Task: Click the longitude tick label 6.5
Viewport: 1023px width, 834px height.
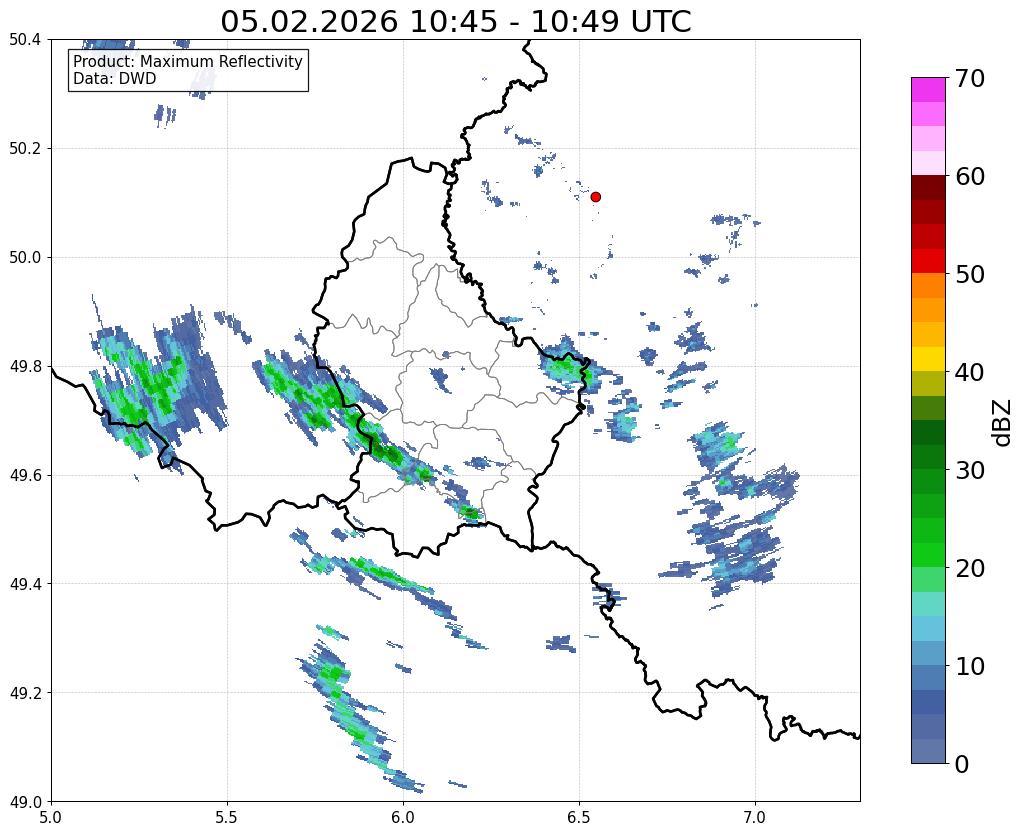Action: pyautogui.click(x=579, y=818)
